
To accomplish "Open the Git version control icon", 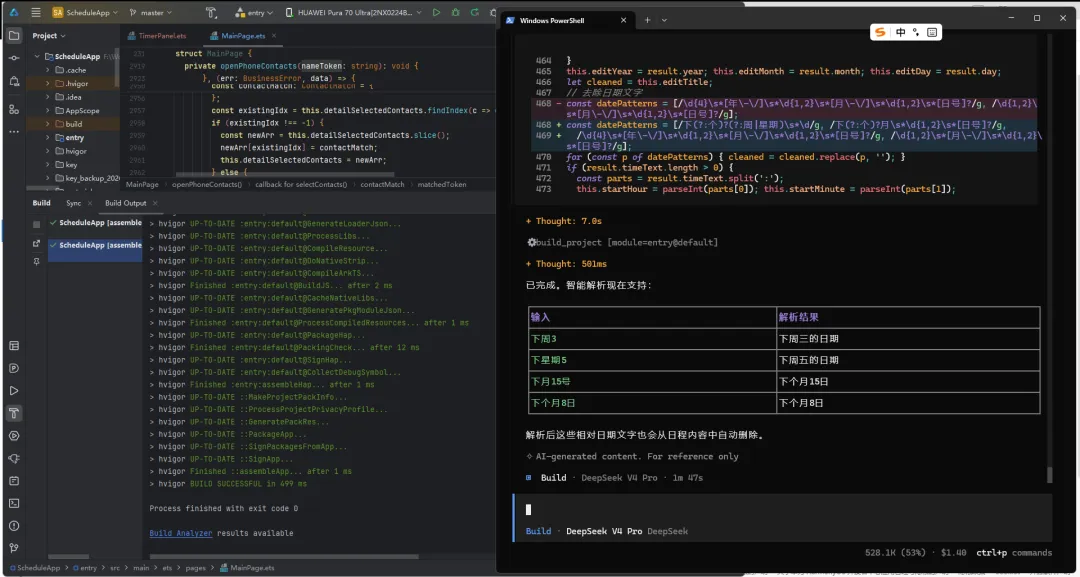I will (x=14, y=548).
